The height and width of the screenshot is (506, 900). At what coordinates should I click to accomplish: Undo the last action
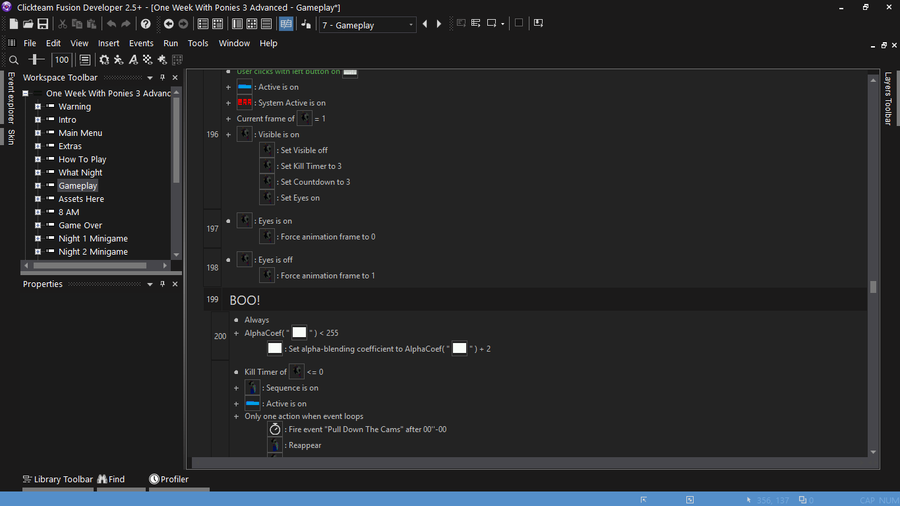click(x=111, y=24)
